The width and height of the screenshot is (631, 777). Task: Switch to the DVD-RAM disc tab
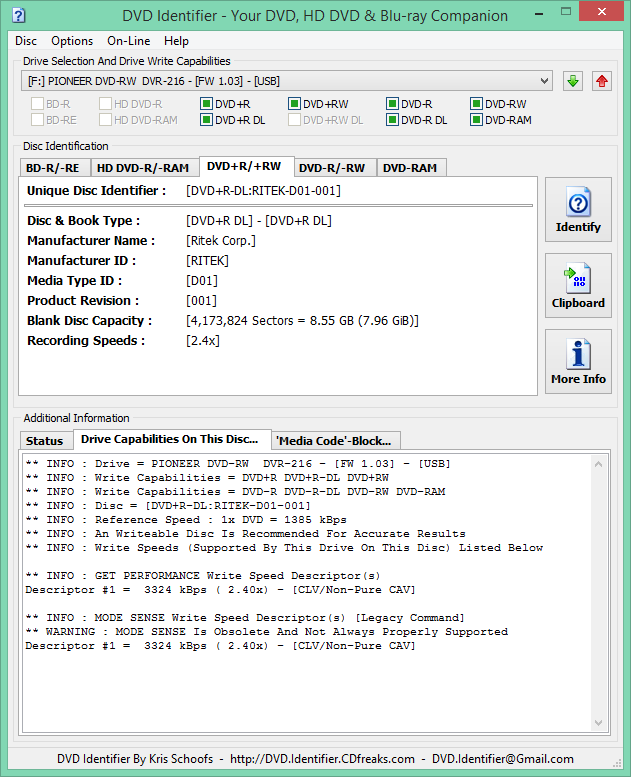410,168
